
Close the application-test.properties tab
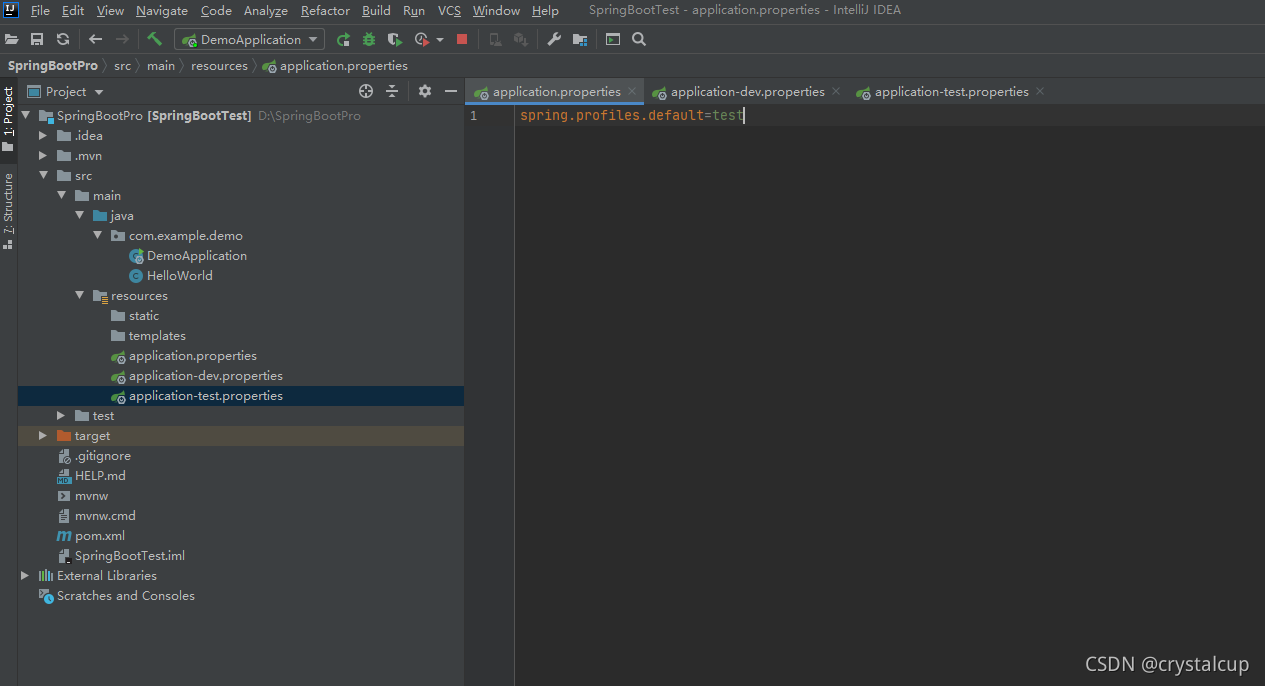pyautogui.click(x=1040, y=91)
